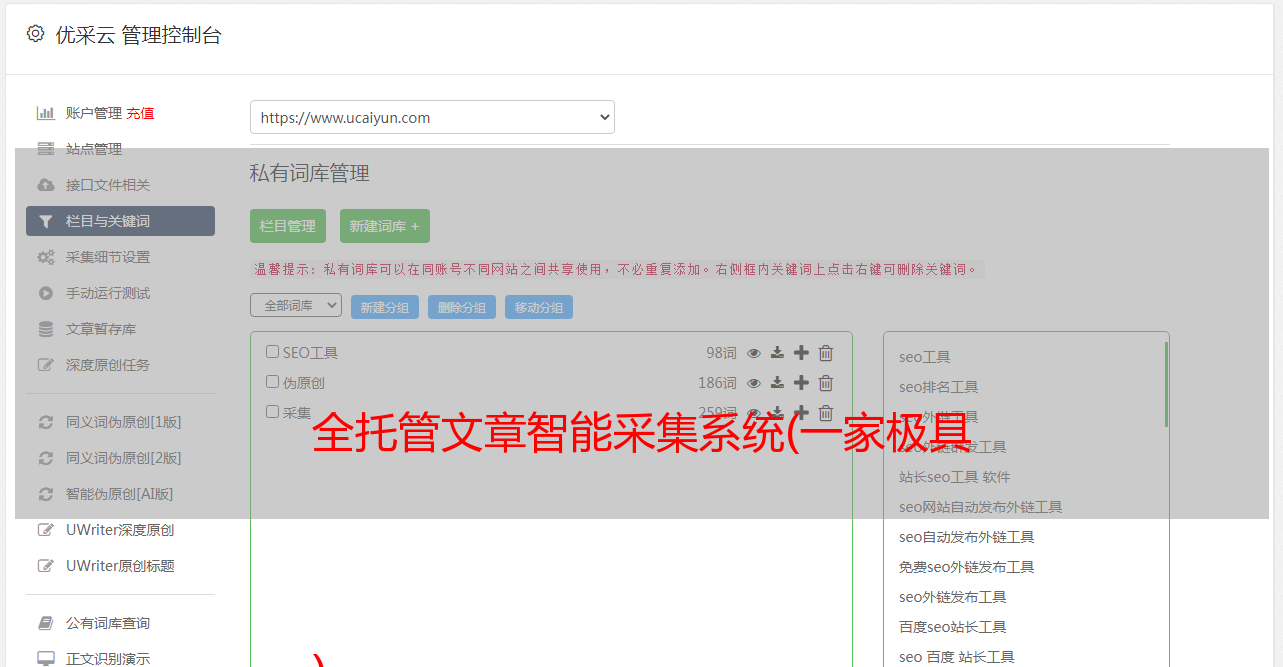The height and width of the screenshot is (667, 1283).
Task: Click the green 栏目管理 button
Action: click(288, 226)
